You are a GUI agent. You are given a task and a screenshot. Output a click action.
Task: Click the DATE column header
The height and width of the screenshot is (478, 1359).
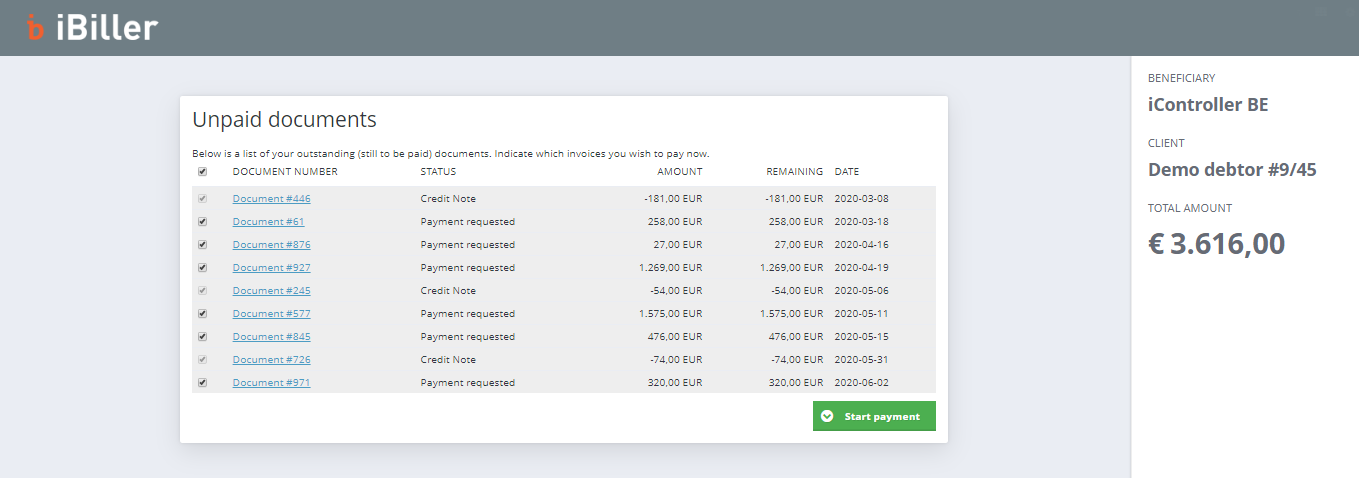(x=847, y=171)
